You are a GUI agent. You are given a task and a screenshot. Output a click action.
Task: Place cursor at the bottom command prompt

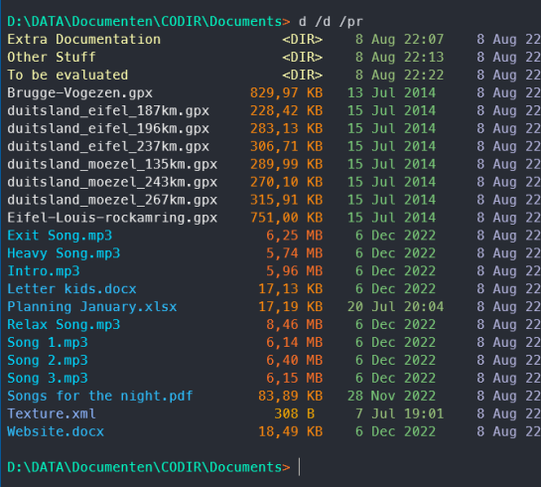(x=299, y=467)
